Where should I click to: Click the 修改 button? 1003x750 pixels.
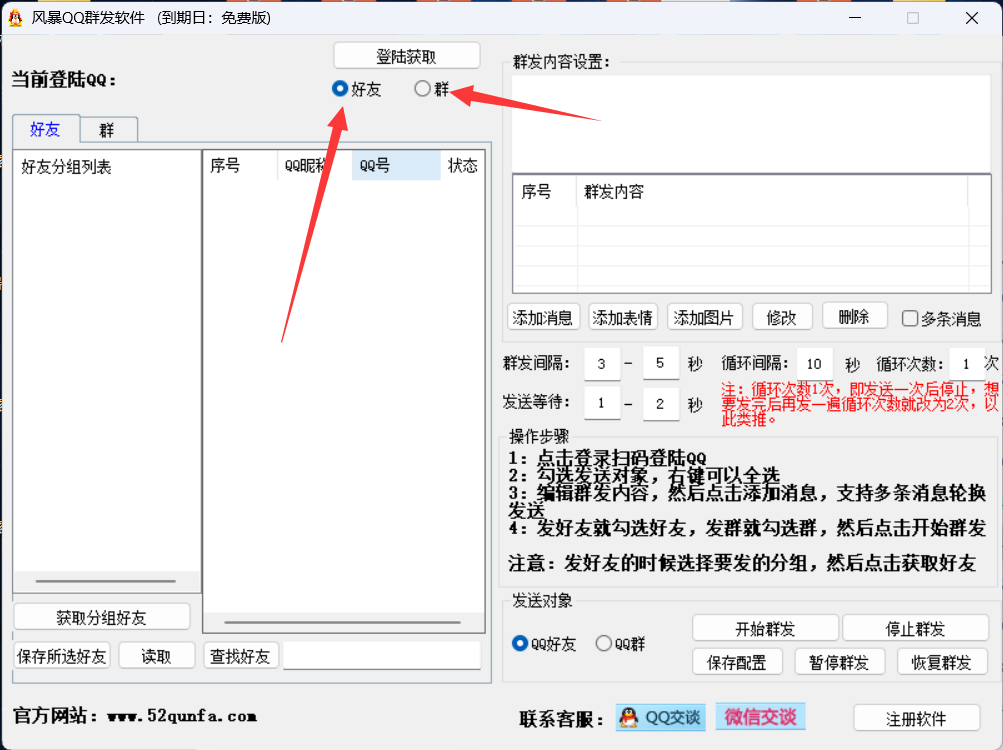point(782,317)
